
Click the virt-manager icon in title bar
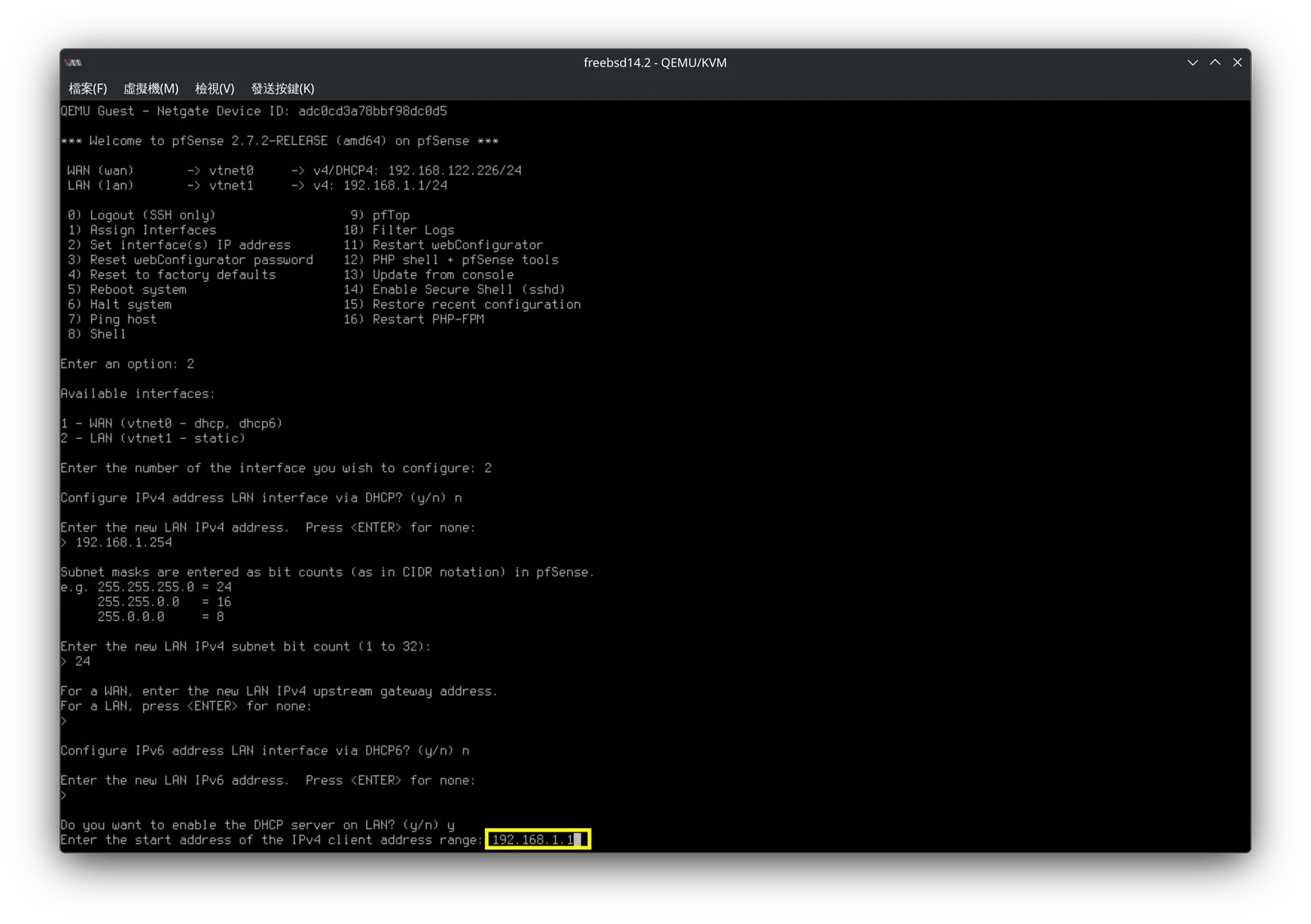(74, 62)
